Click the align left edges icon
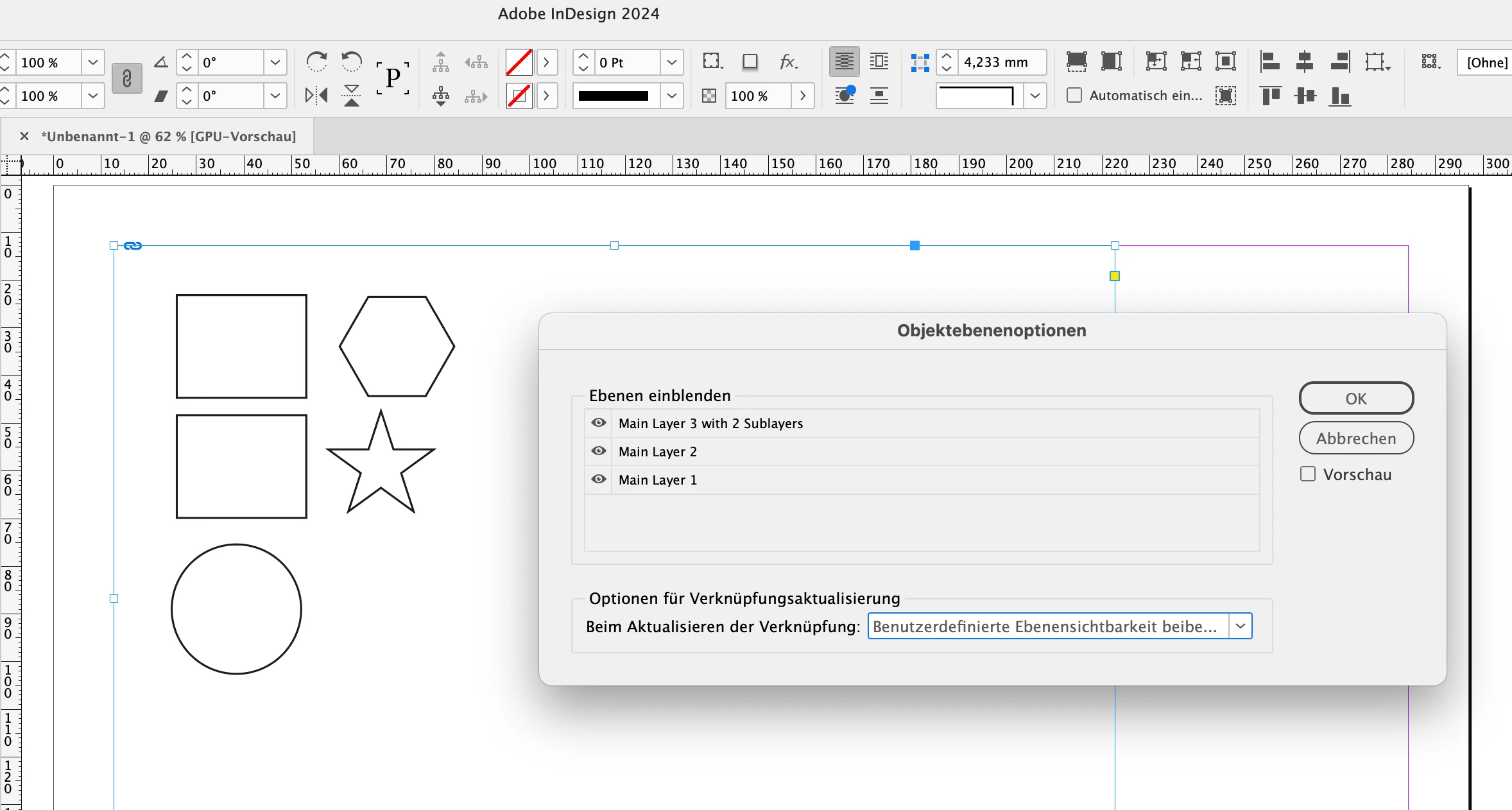 point(1270,62)
